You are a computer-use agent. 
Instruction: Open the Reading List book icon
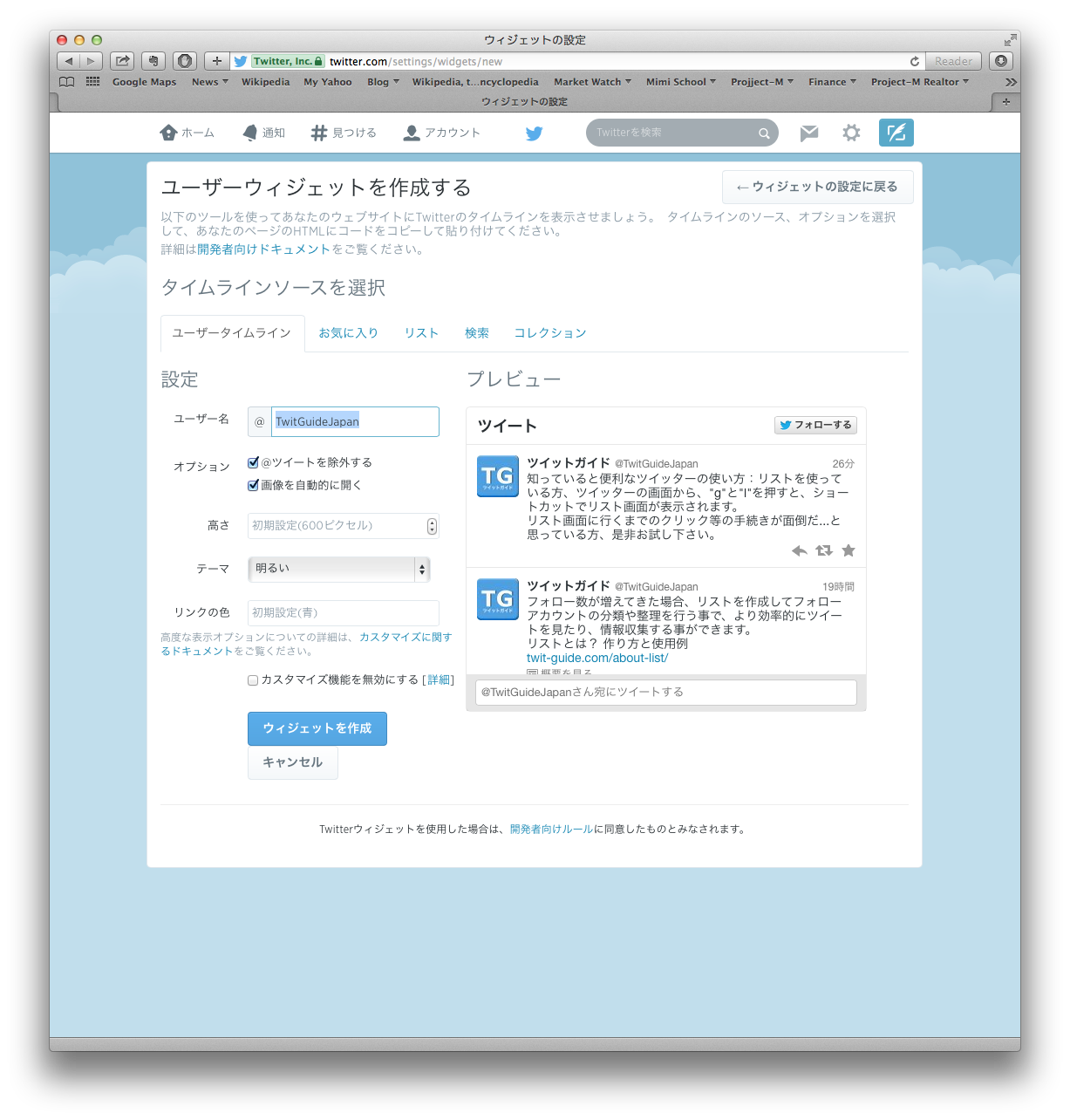(67, 82)
